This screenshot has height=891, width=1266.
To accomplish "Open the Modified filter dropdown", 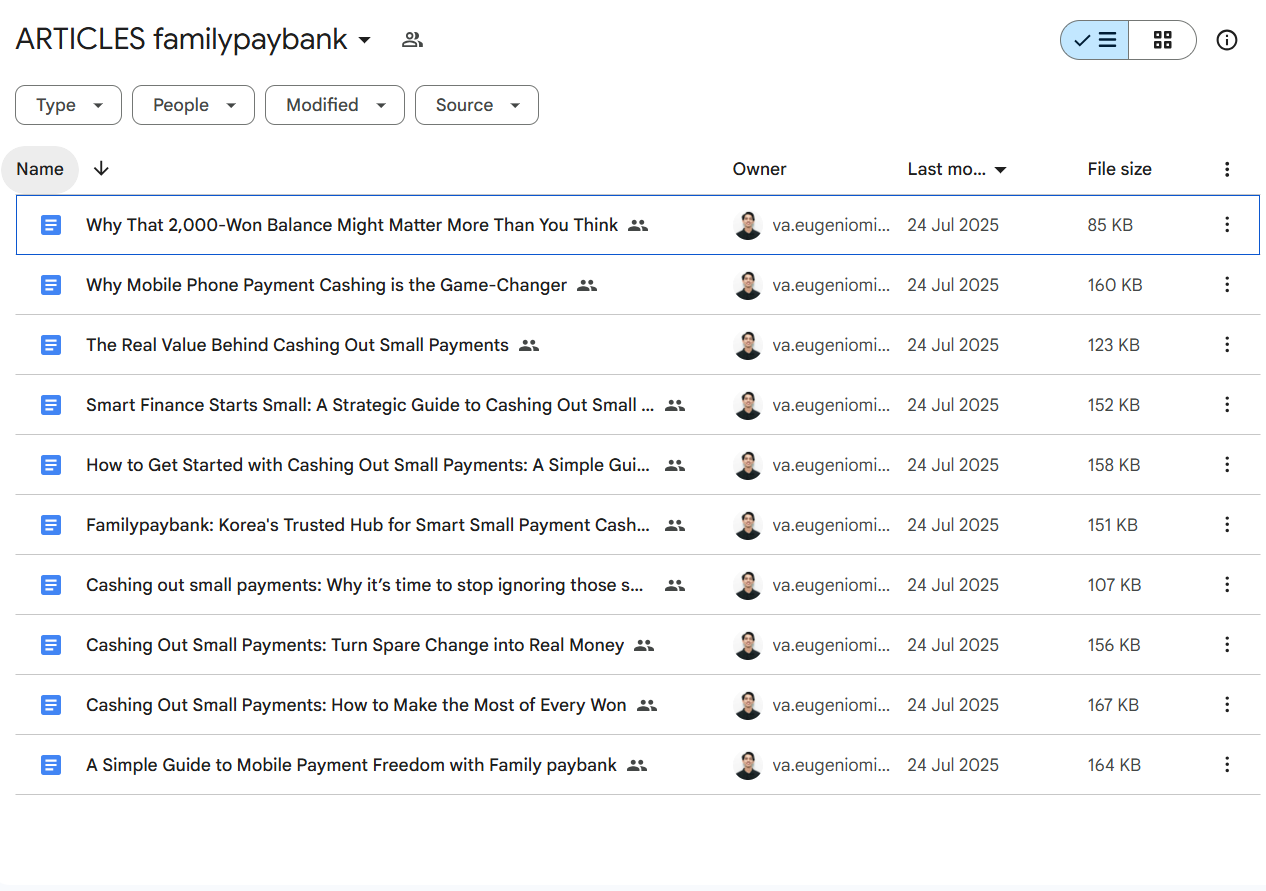I will (335, 105).
